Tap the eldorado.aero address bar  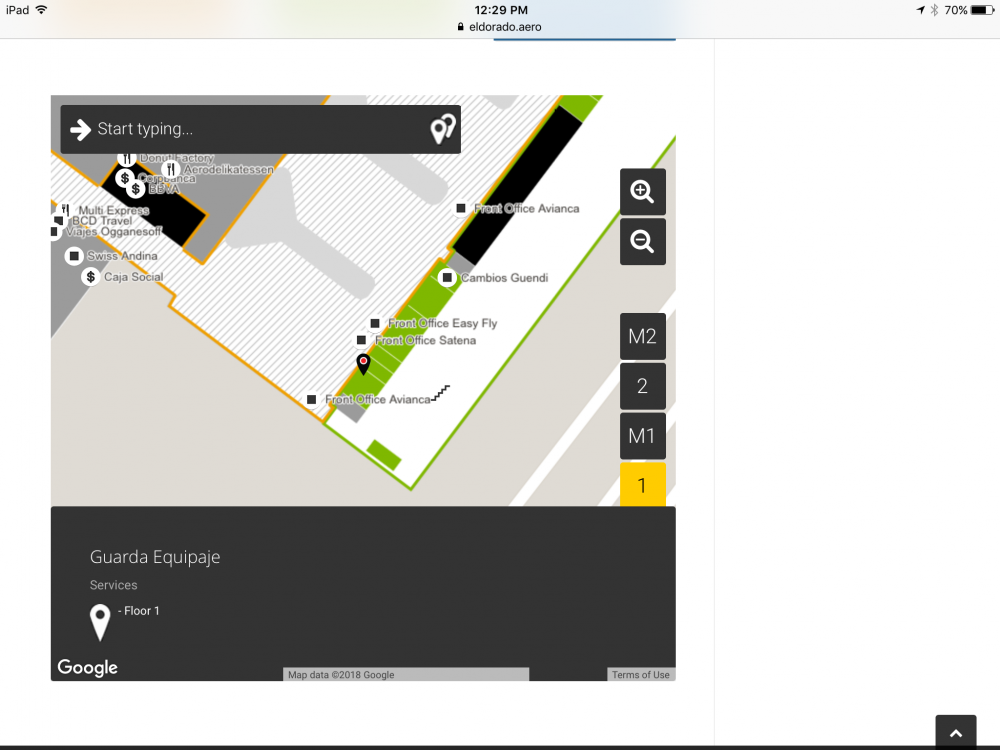tap(500, 27)
